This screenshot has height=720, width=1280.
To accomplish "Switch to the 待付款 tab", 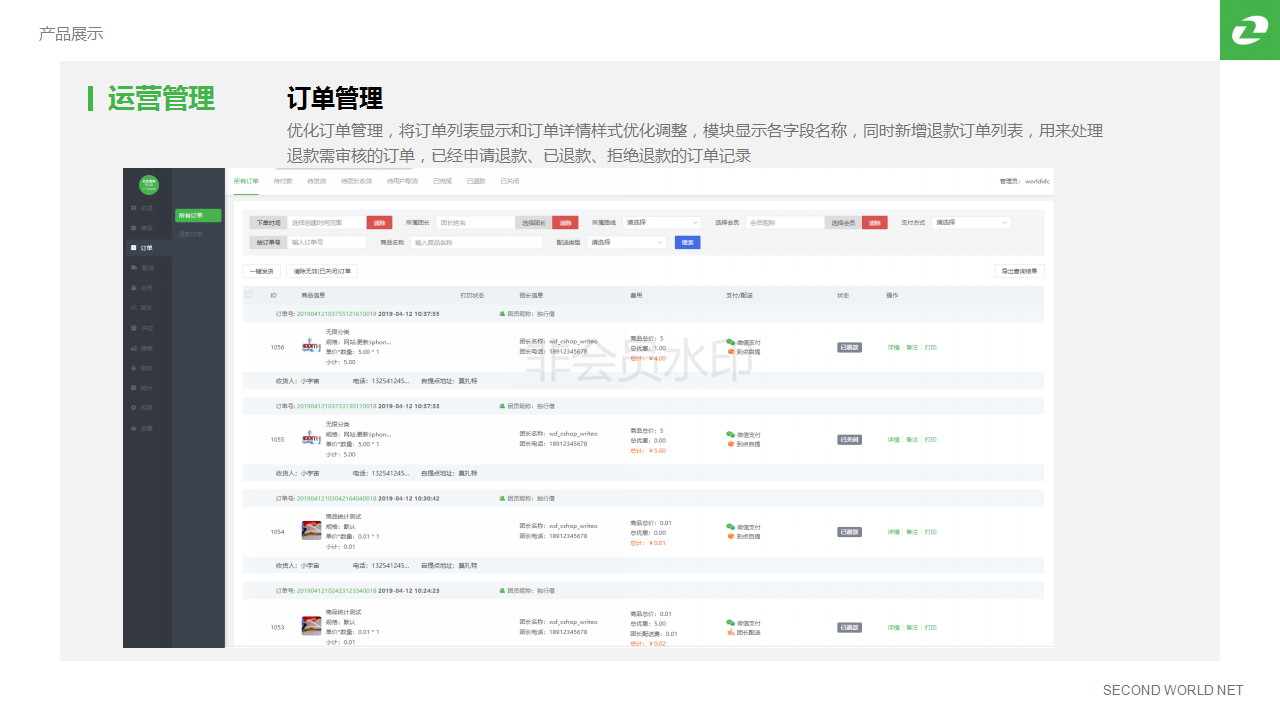I will 283,181.
